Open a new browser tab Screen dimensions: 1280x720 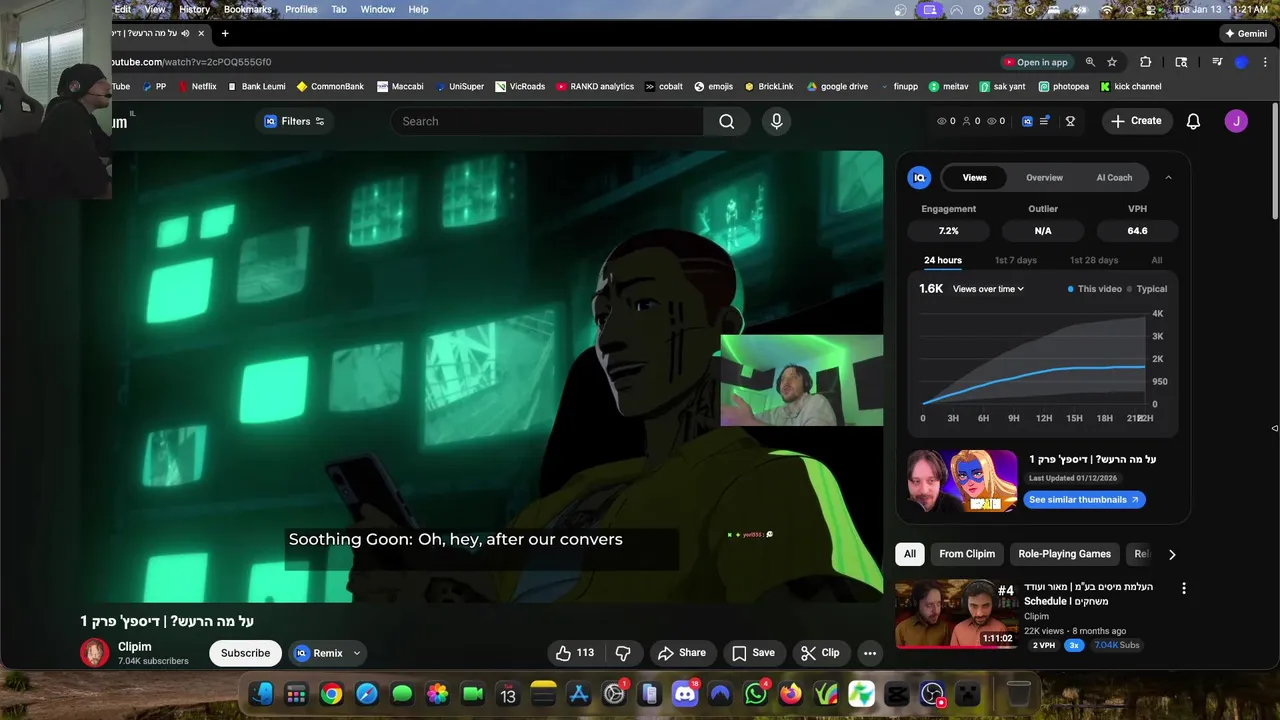225,33
